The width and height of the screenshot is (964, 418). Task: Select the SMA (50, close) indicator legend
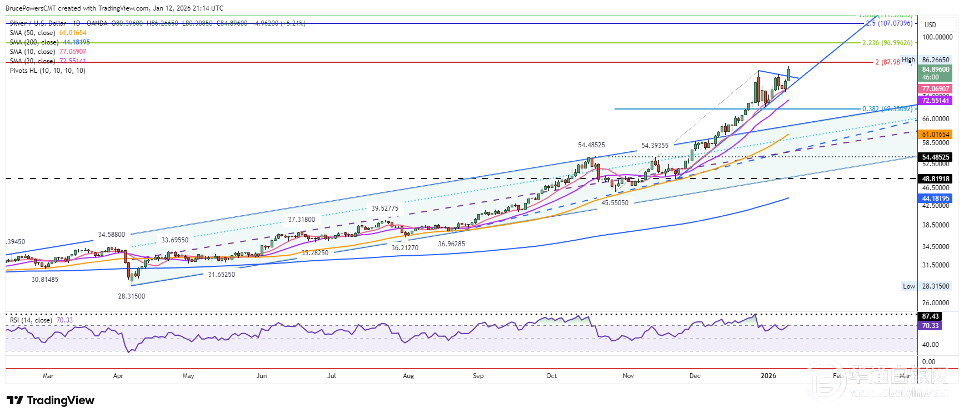coord(32,33)
